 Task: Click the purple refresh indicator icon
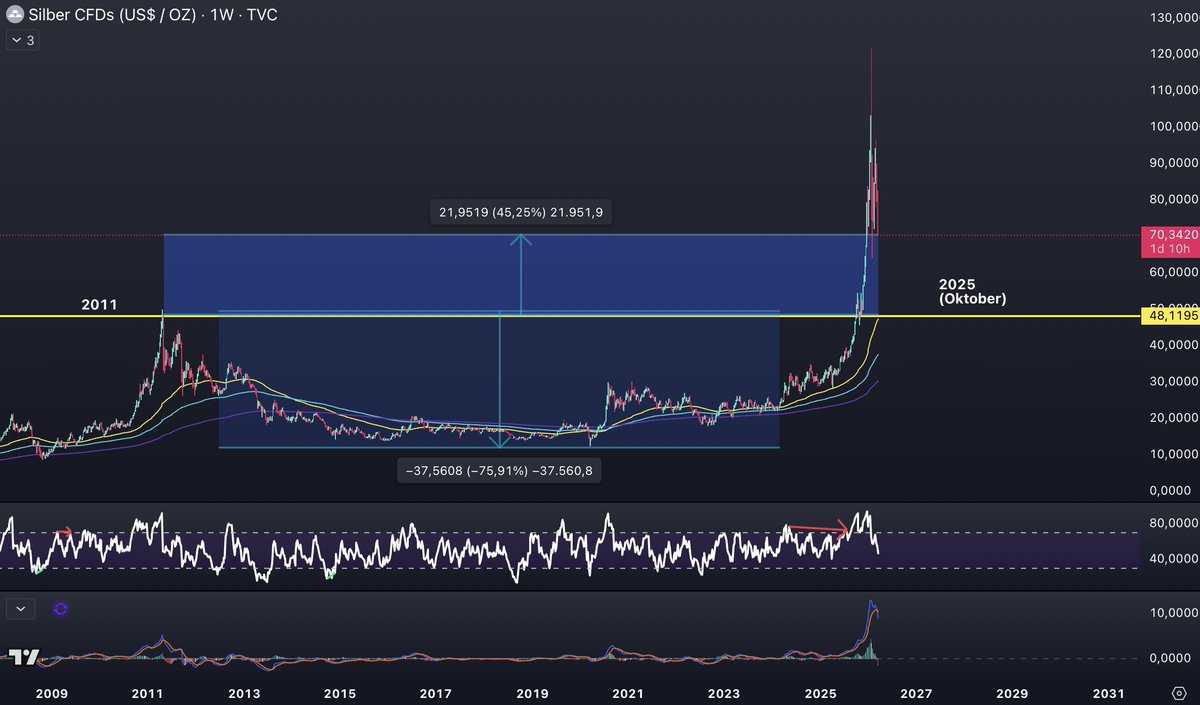point(60,608)
